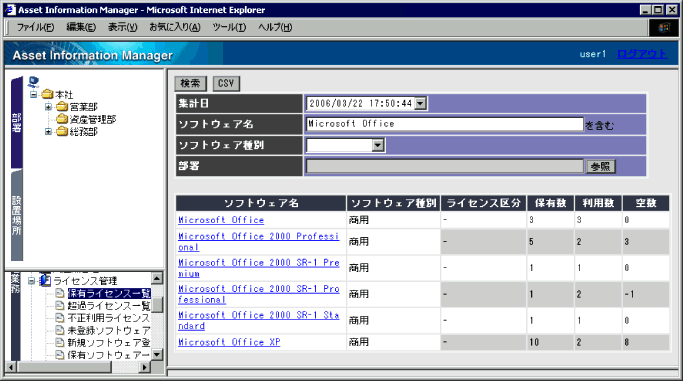Screen dimensions: 683x381
Task: Open the お気に入り(A) menu
Action: pos(175,27)
